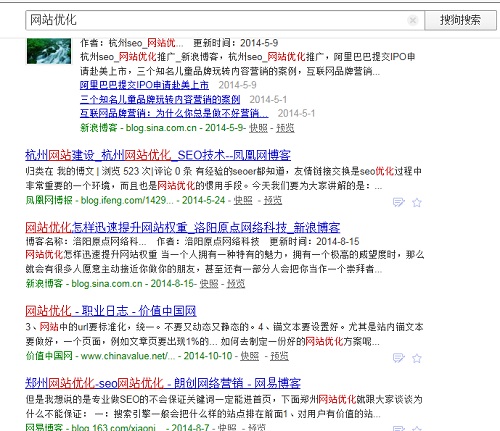Screen dimensions: 500x431
Task: Open 预览 for the chinavalue.net result
Action: pyautogui.click(x=279, y=356)
